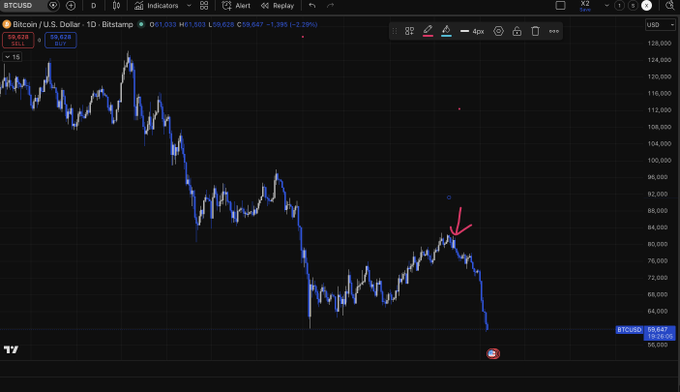The height and width of the screenshot is (392, 680).
Task: Click the blue BUY 59,628 button
Action: point(60,40)
